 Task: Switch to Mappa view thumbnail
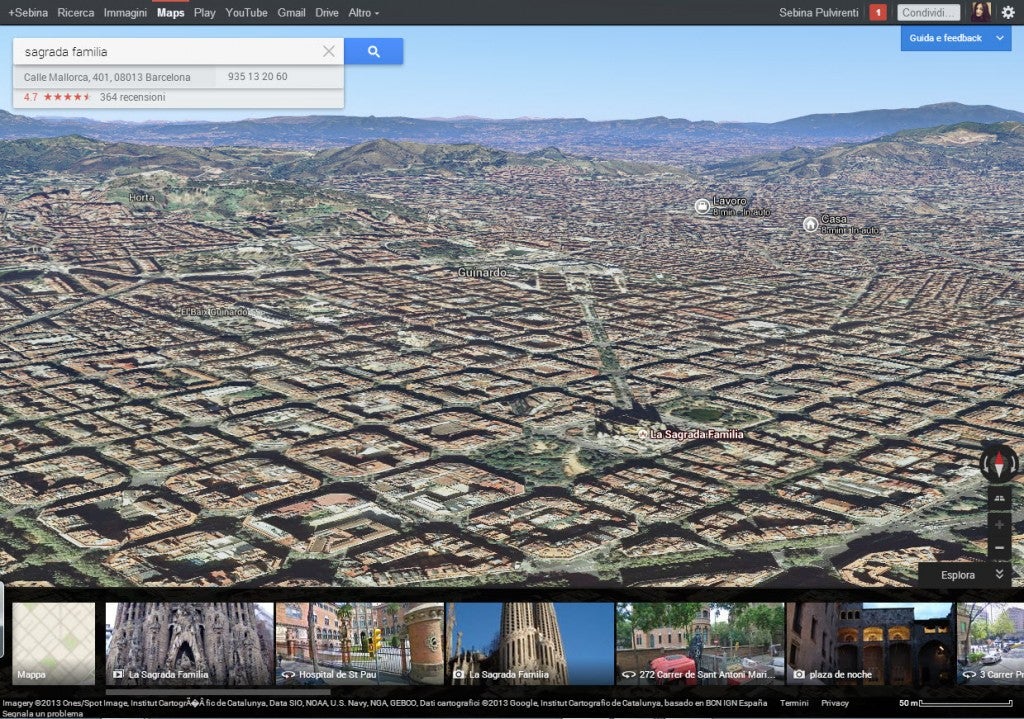click(x=54, y=643)
